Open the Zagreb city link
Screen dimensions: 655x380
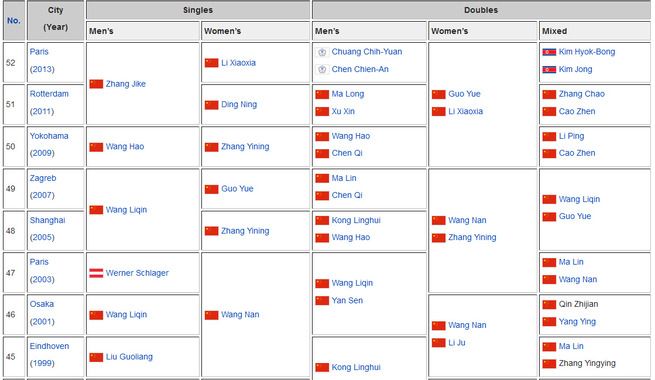(43, 178)
